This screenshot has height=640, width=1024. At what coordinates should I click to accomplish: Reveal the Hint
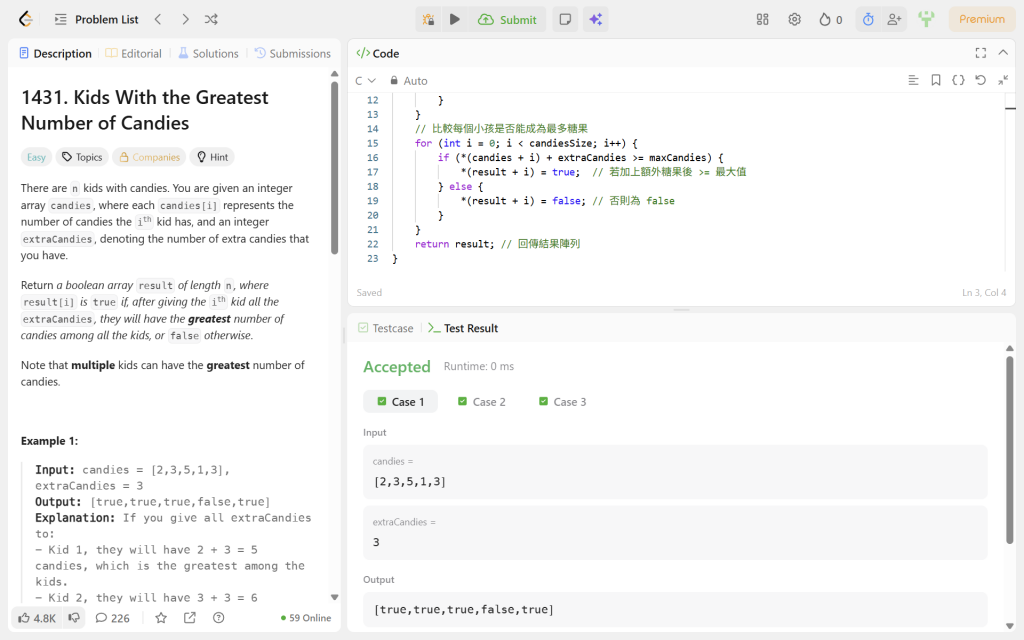(212, 157)
